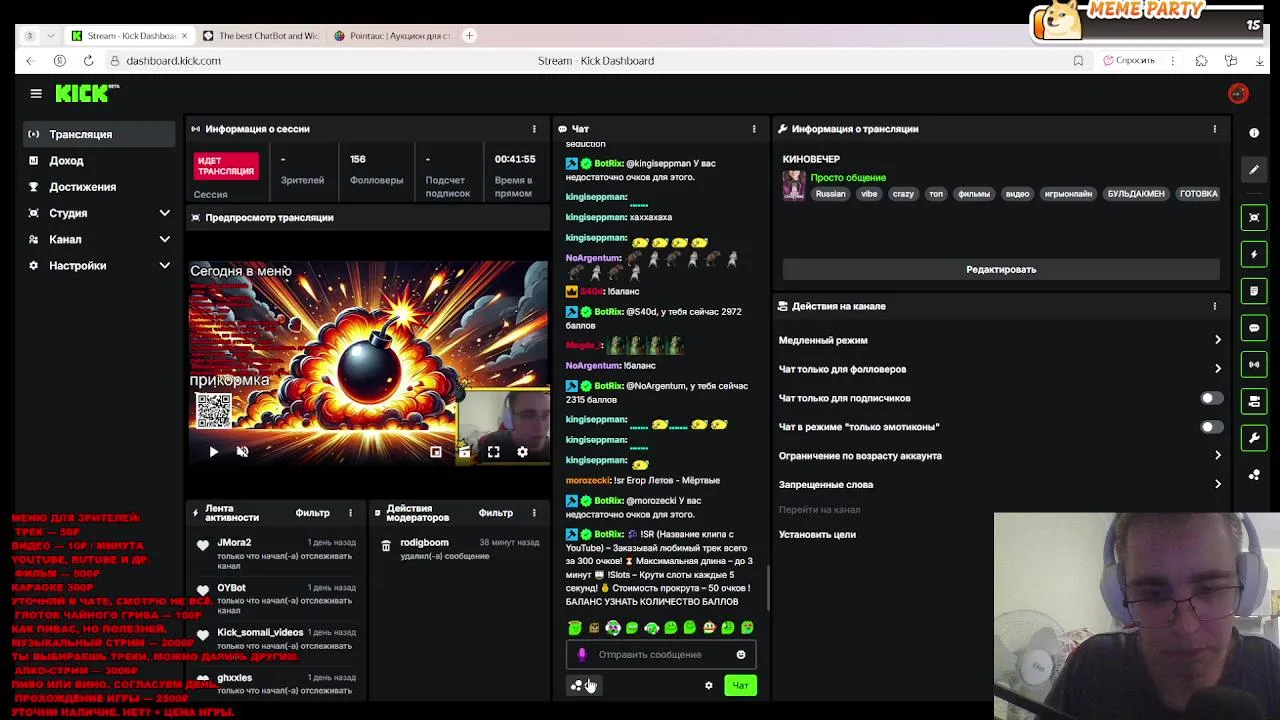Viewport: 1280px width, 720px height.
Task: Open Channel Actions panel three-dot menu
Action: (x=1215, y=306)
